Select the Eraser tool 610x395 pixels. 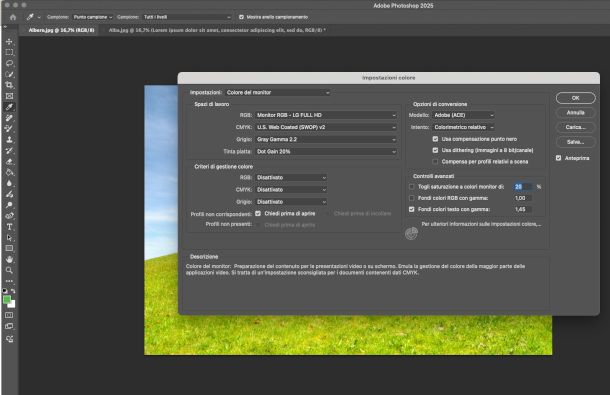click(x=9, y=161)
